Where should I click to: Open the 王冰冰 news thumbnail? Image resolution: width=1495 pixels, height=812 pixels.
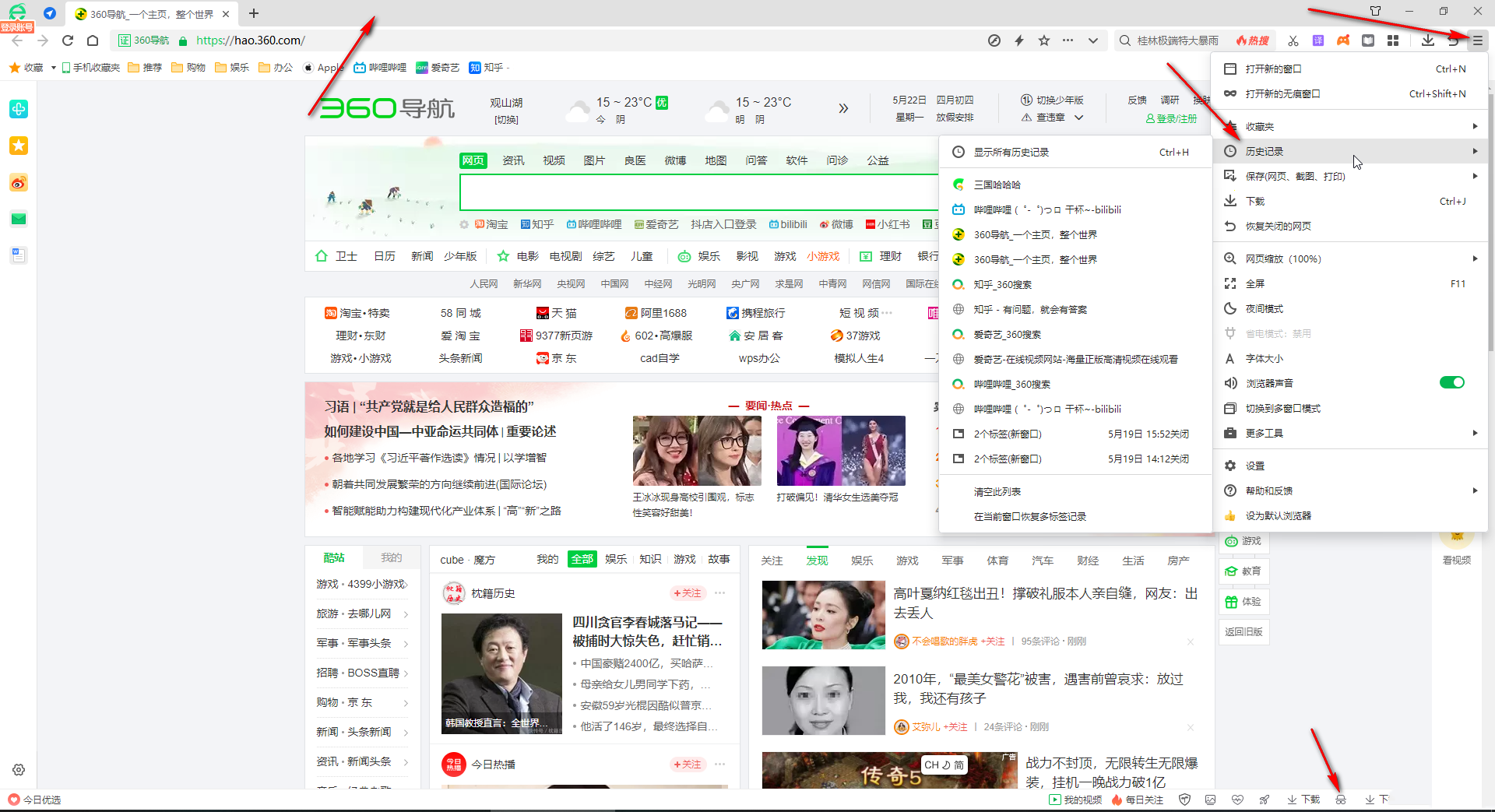click(697, 451)
